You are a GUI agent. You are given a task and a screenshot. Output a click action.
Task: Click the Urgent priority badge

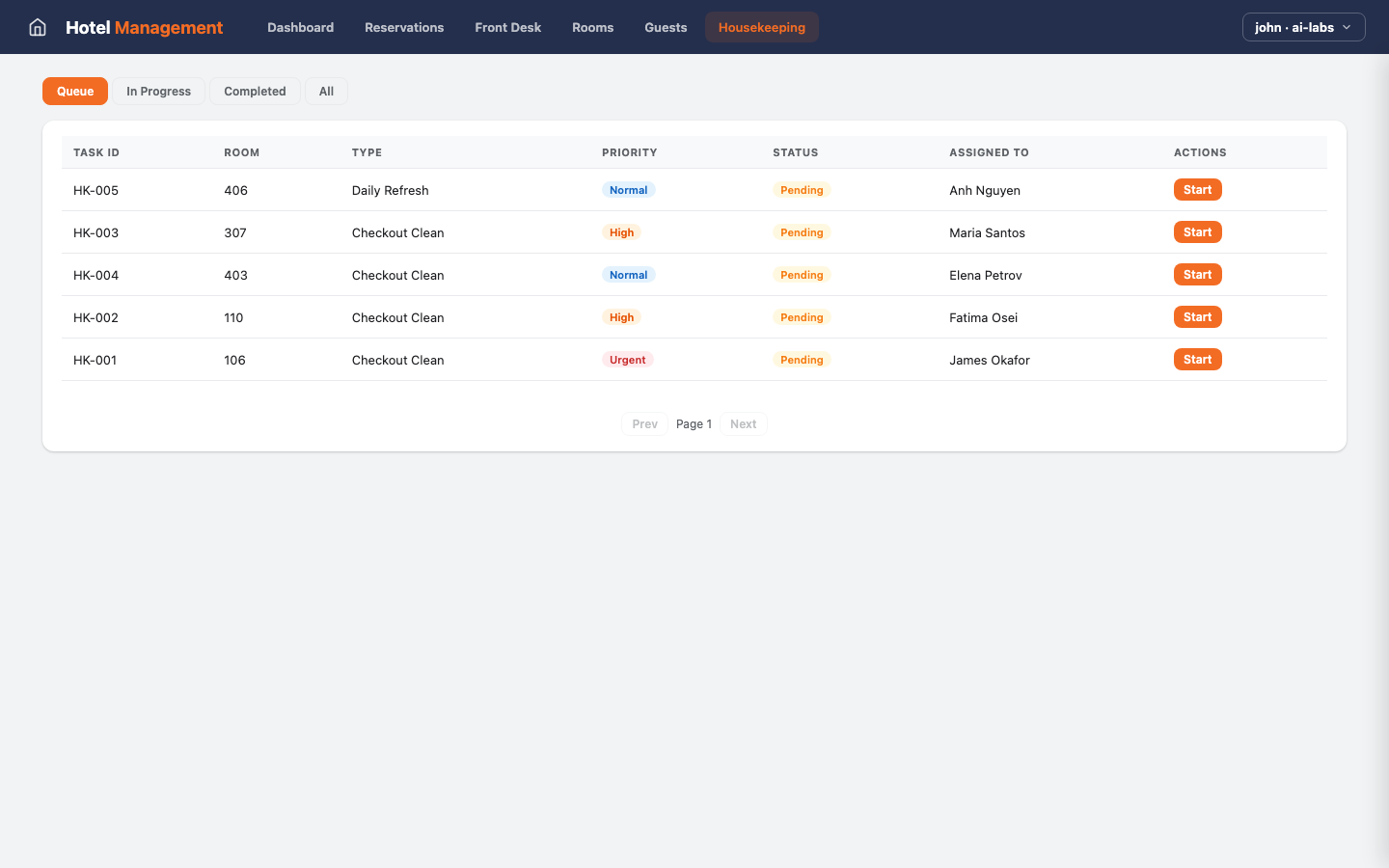coord(627,360)
